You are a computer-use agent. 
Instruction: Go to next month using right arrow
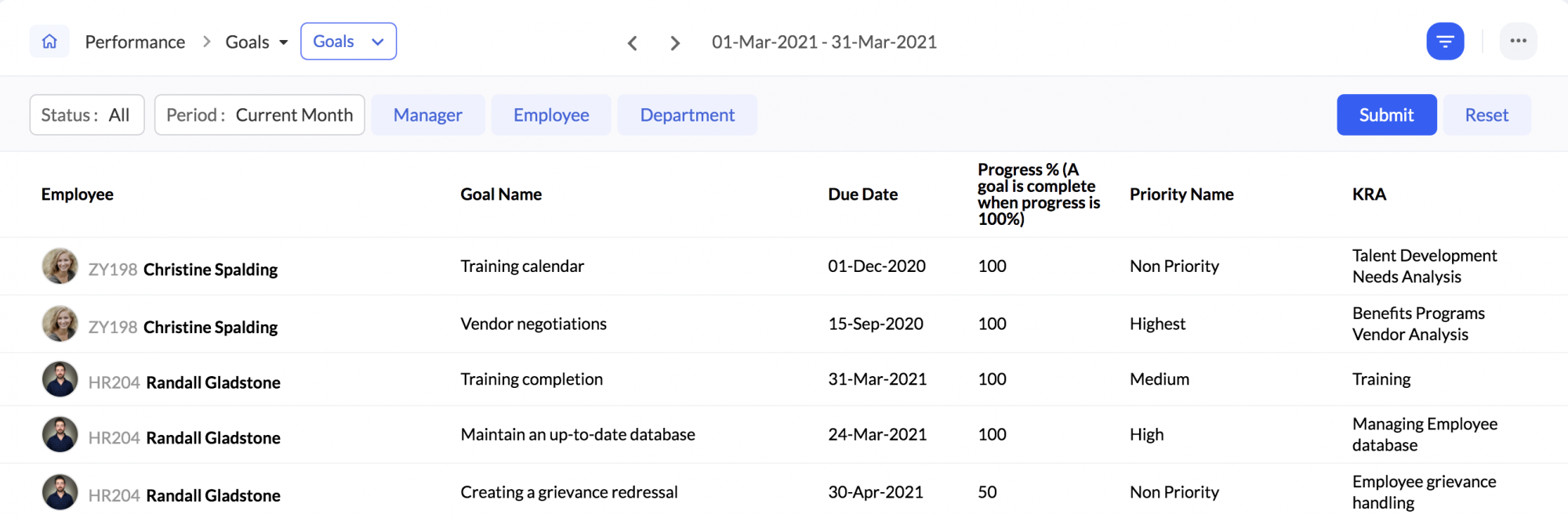coord(675,42)
